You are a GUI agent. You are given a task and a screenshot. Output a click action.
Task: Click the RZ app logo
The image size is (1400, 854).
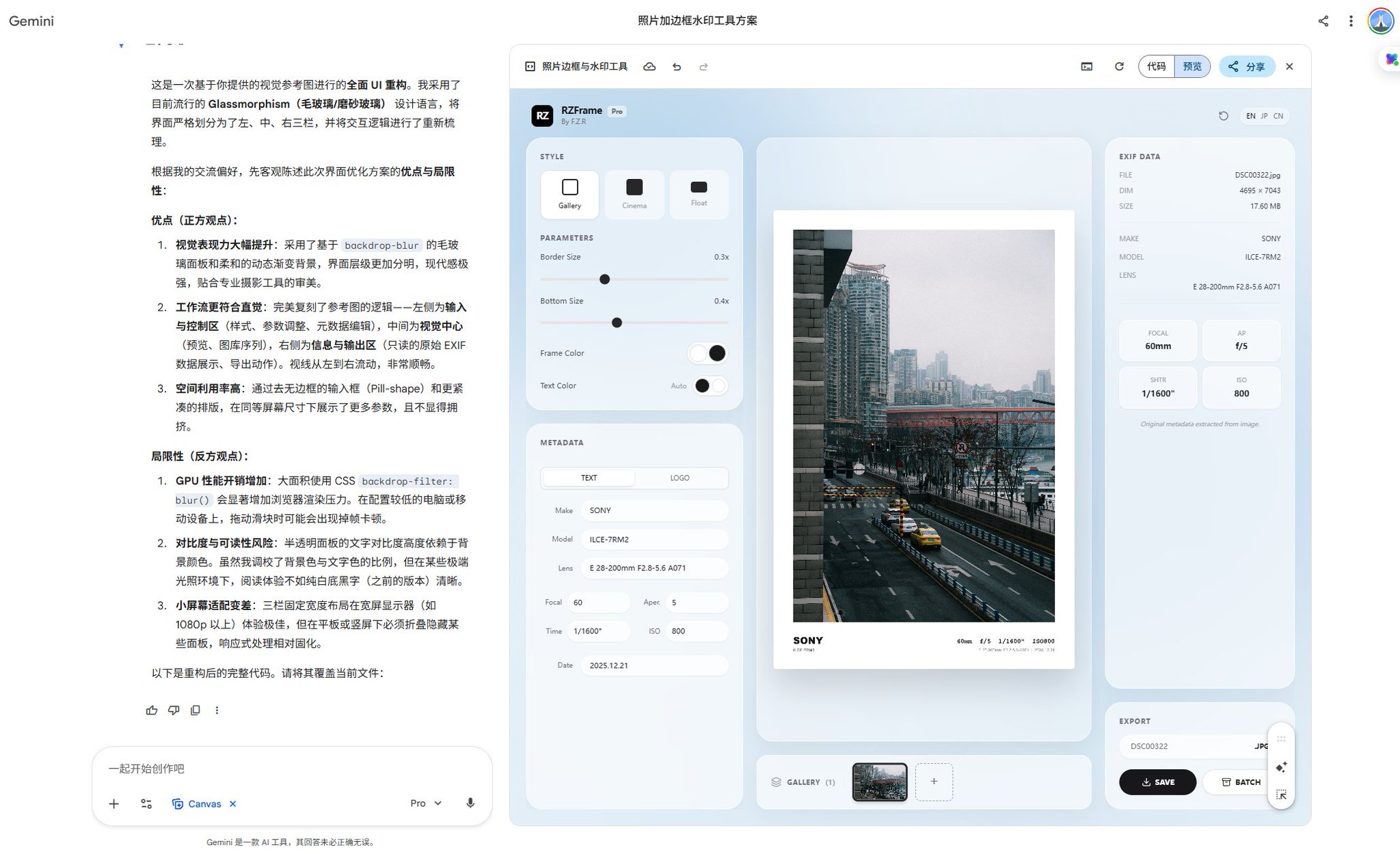[542, 115]
